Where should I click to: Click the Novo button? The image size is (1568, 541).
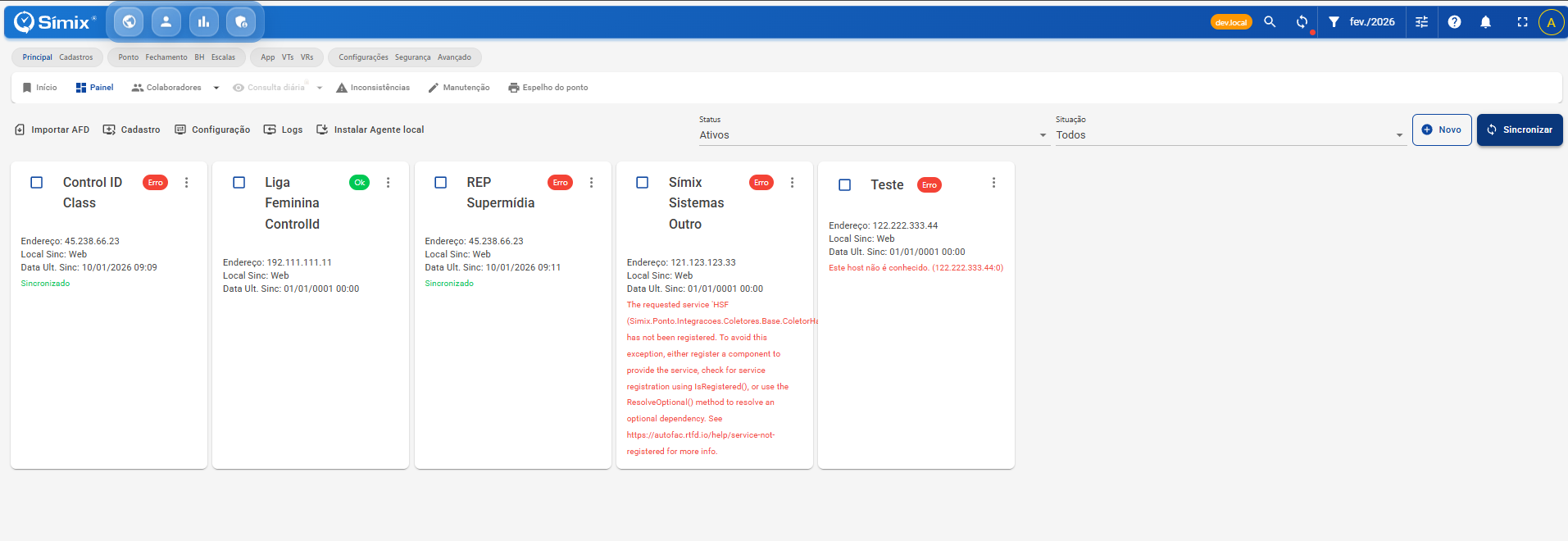point(1442,130)
